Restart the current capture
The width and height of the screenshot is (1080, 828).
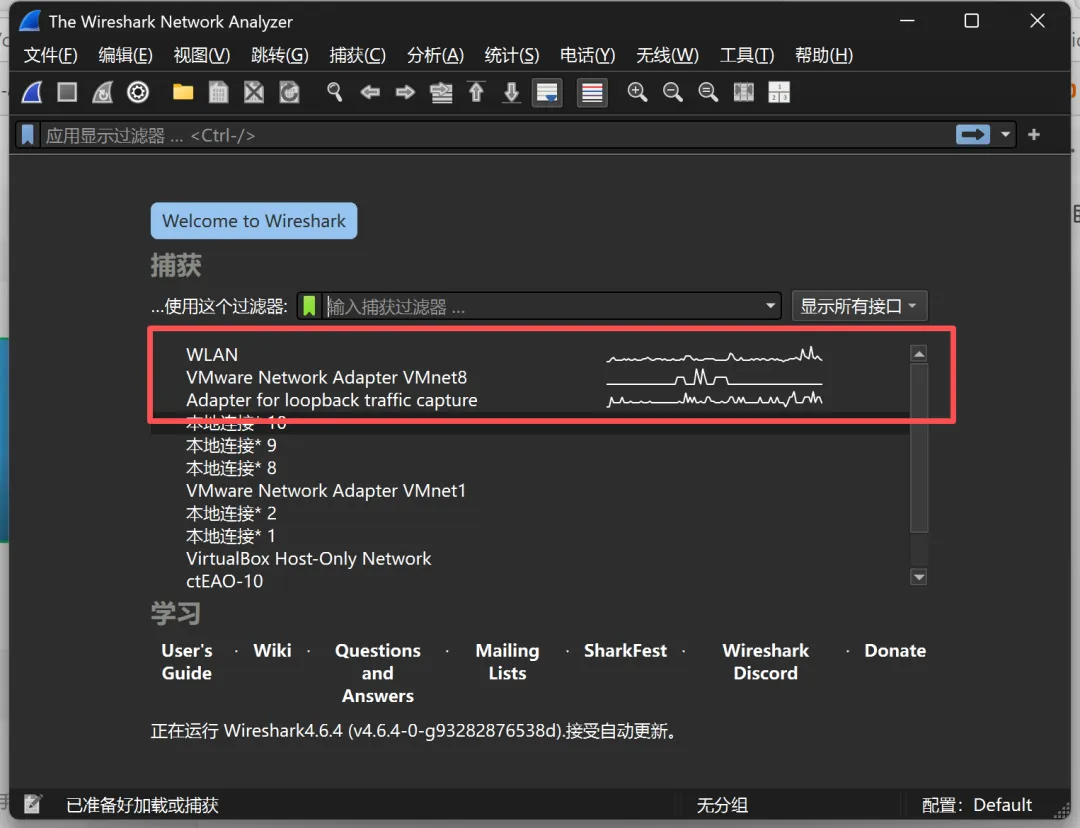(103, 92)
